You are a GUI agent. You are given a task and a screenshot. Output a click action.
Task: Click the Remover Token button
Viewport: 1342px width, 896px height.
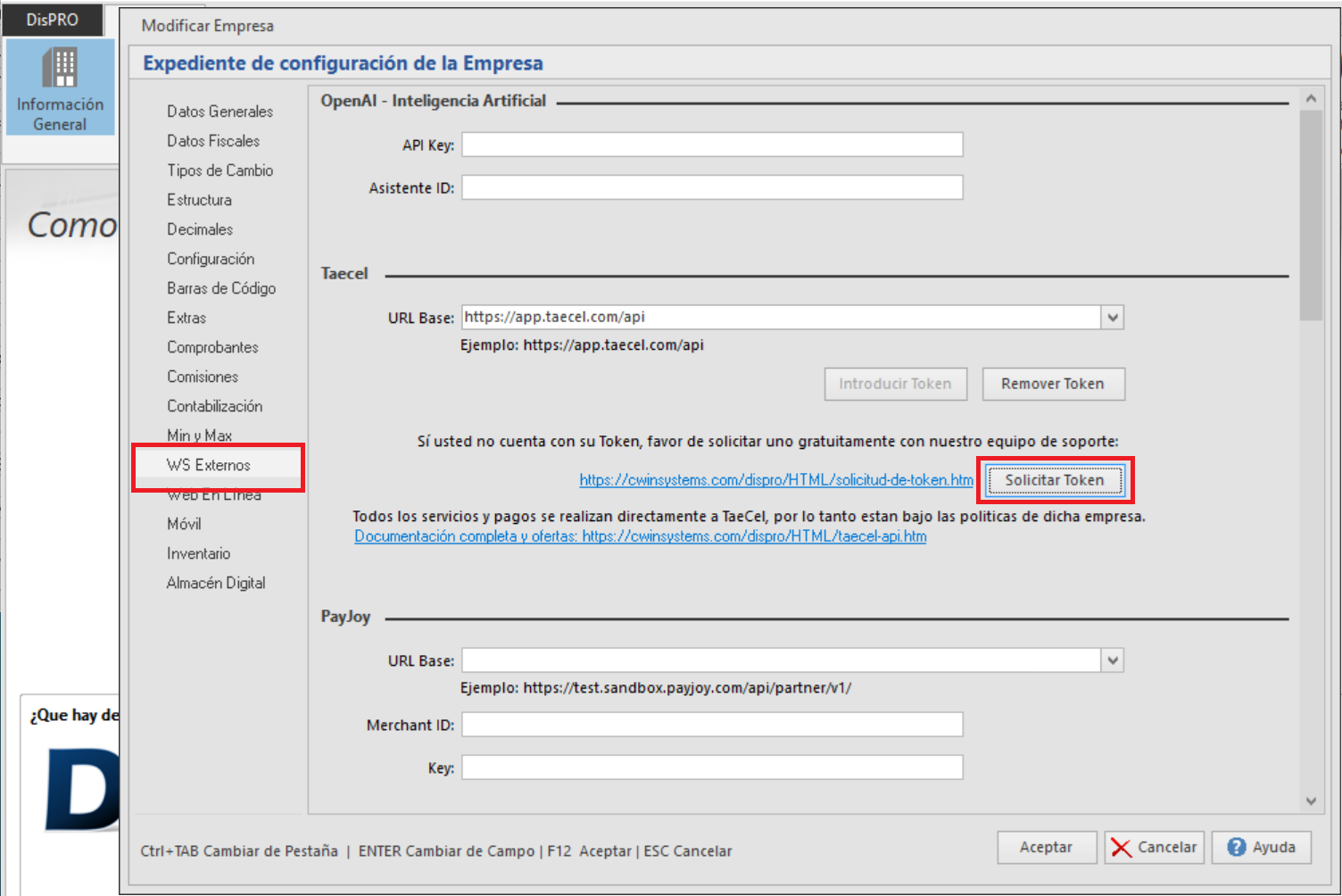point(1053,384)
